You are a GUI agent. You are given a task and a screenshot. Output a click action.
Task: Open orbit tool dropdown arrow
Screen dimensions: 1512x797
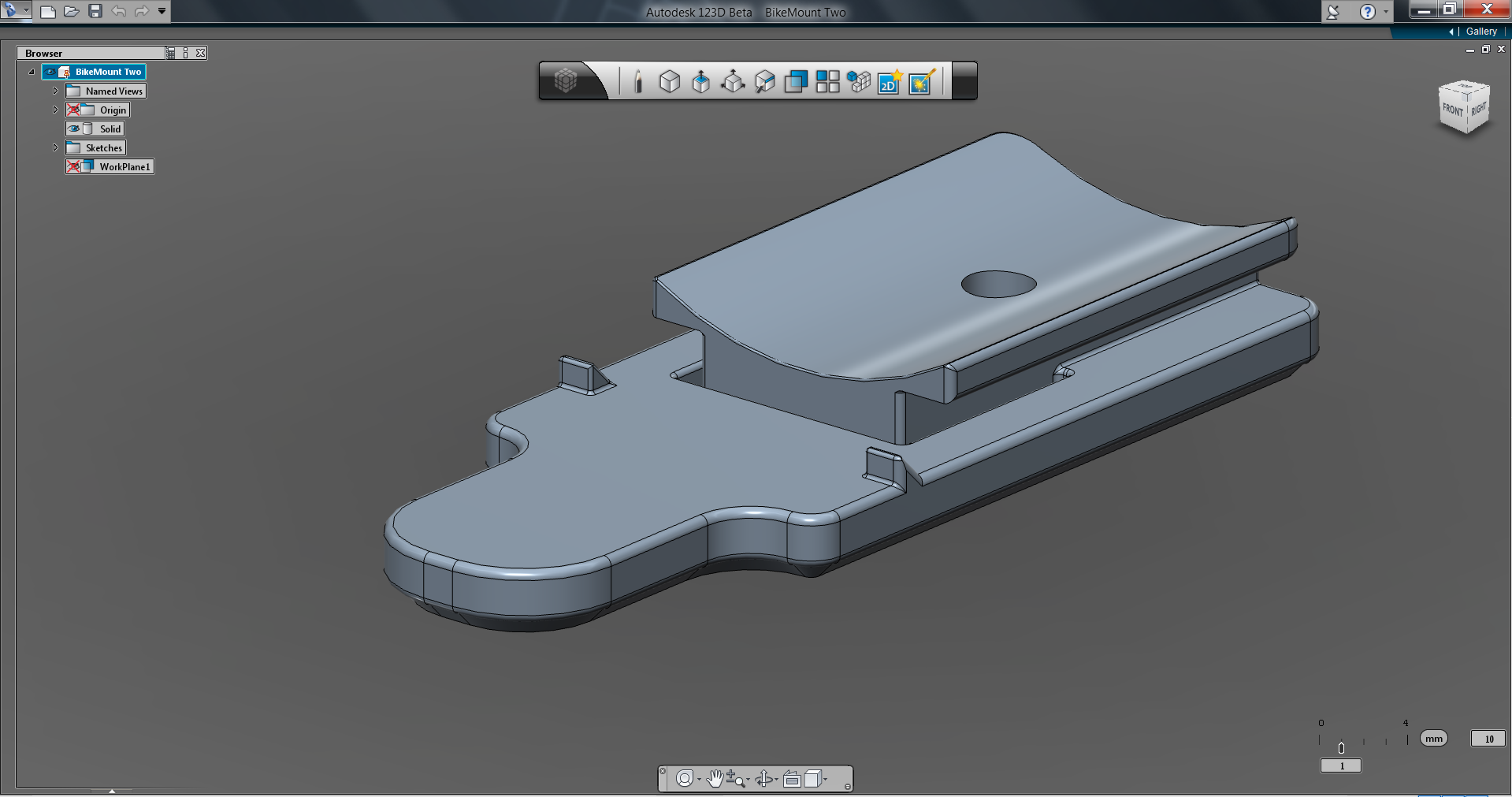(x=776, y=780)
